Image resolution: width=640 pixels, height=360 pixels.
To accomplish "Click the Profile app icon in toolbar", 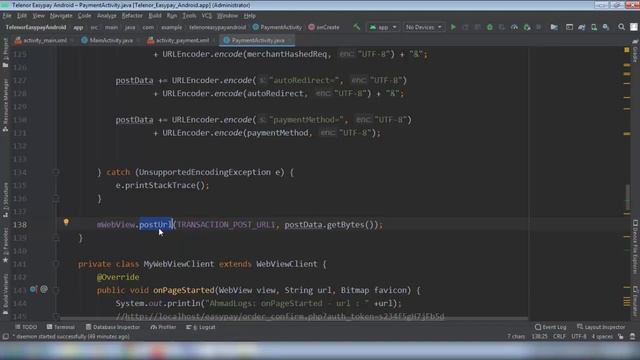I will (x=514, y=27).
